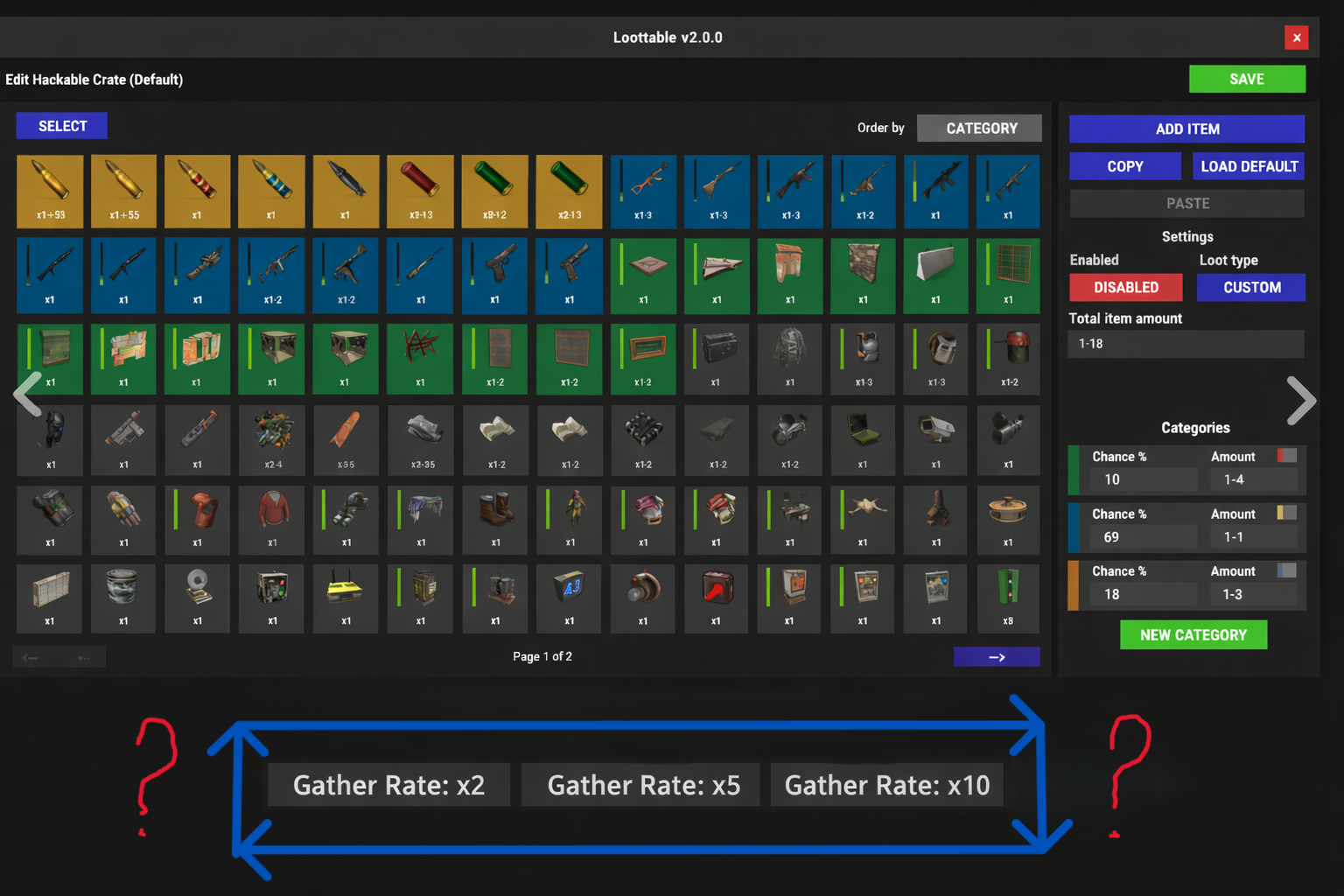Click the ADD ITEM button
The image size is (1344, 896).
click(1186, 129)
